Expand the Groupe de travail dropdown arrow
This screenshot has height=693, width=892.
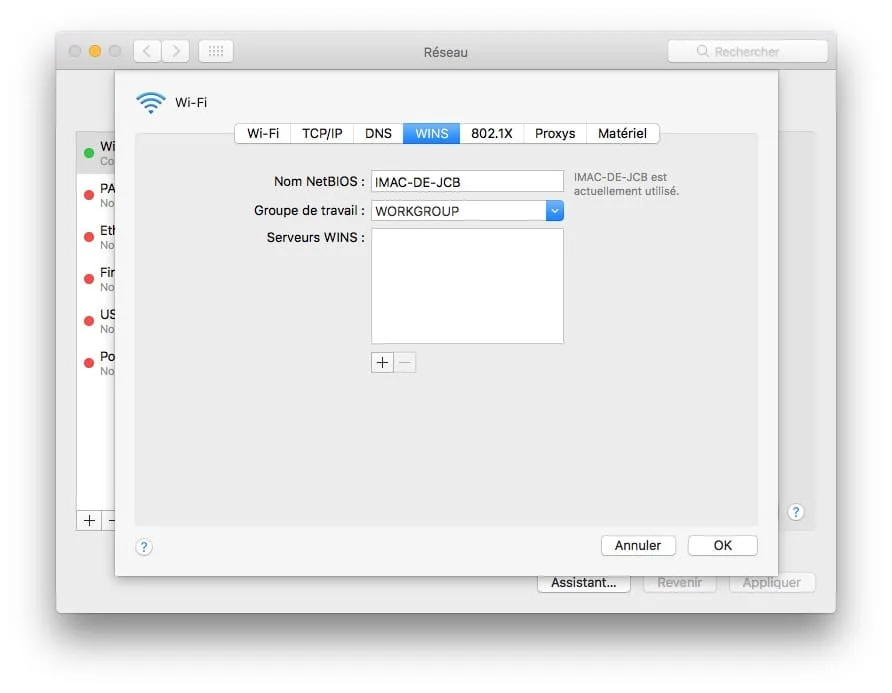click(x=555, y=211)
